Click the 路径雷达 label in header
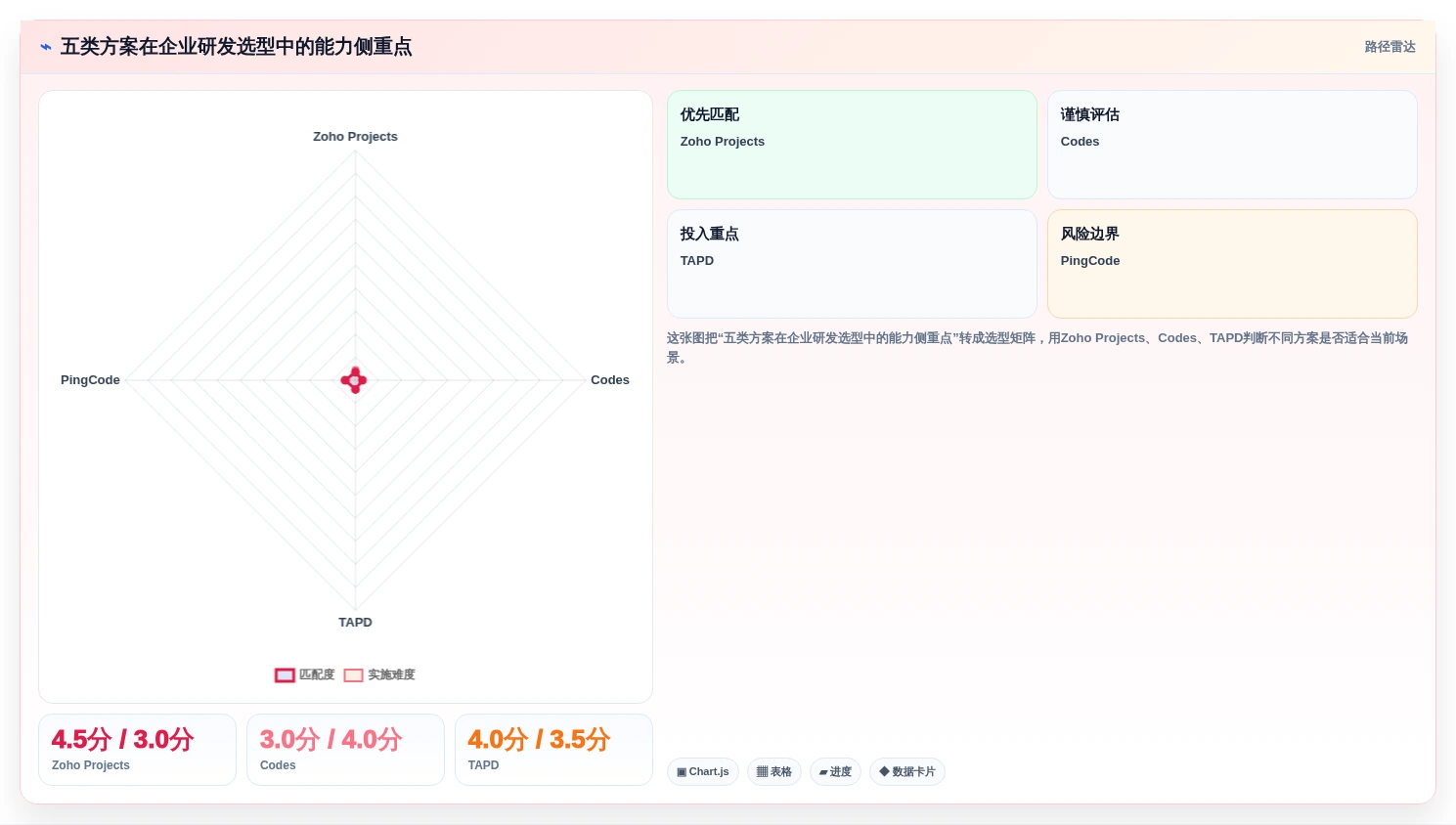 (x=1390, y=47)
